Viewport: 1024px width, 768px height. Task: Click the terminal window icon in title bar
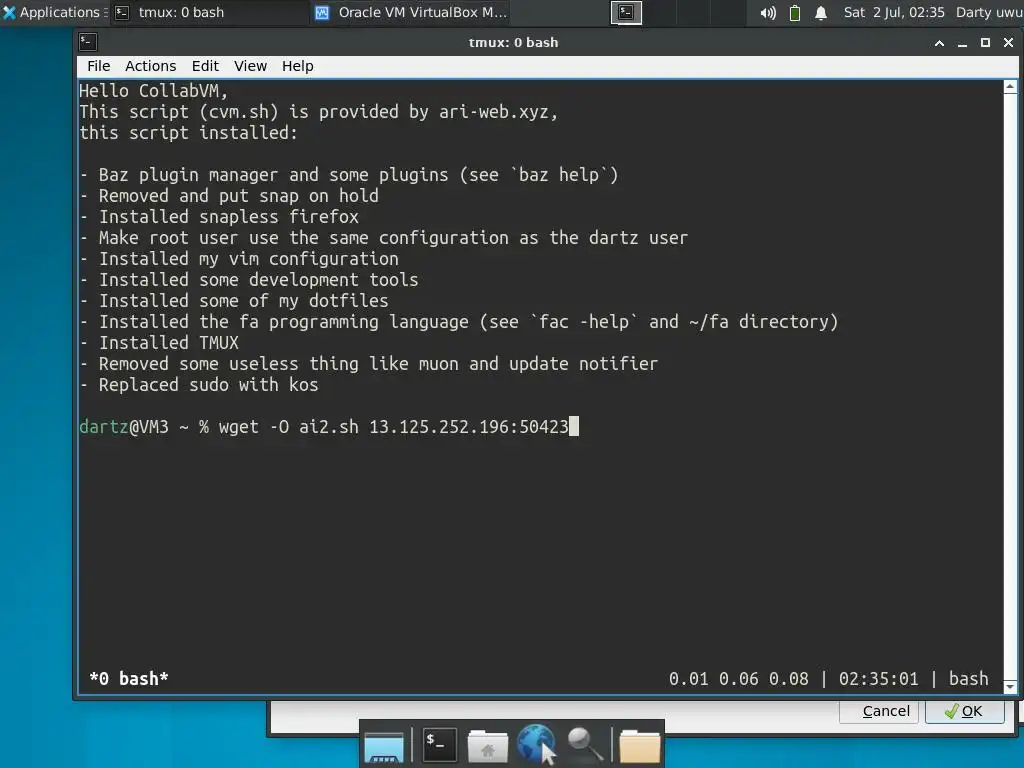[x=88, y=42]
